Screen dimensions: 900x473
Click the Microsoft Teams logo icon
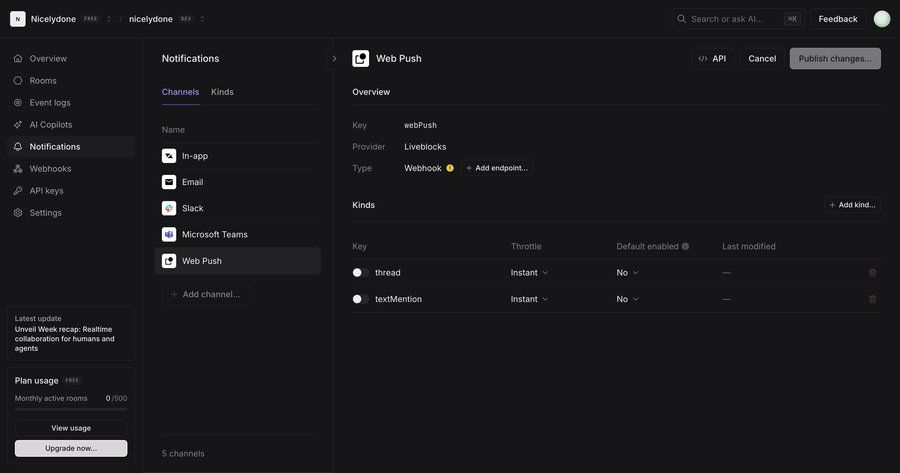click(169, 234)
